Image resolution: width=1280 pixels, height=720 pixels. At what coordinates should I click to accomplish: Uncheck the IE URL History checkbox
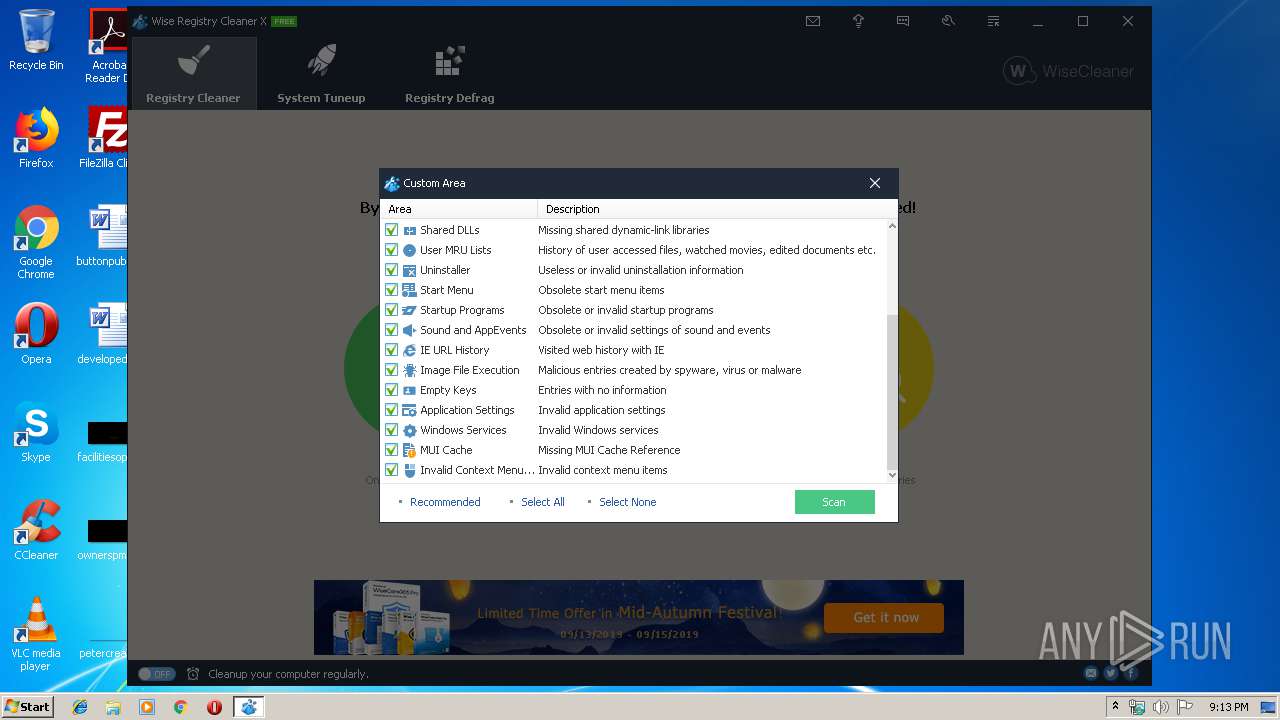[x=392, y=350]
